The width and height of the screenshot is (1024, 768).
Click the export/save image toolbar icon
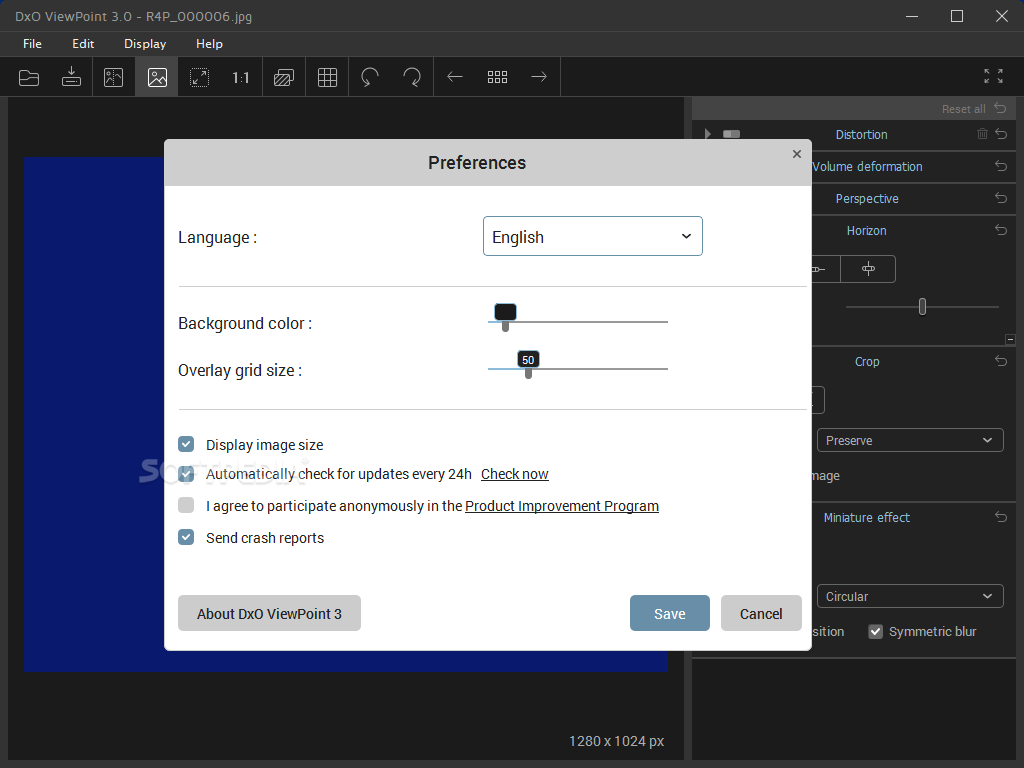tap(71, 77)
